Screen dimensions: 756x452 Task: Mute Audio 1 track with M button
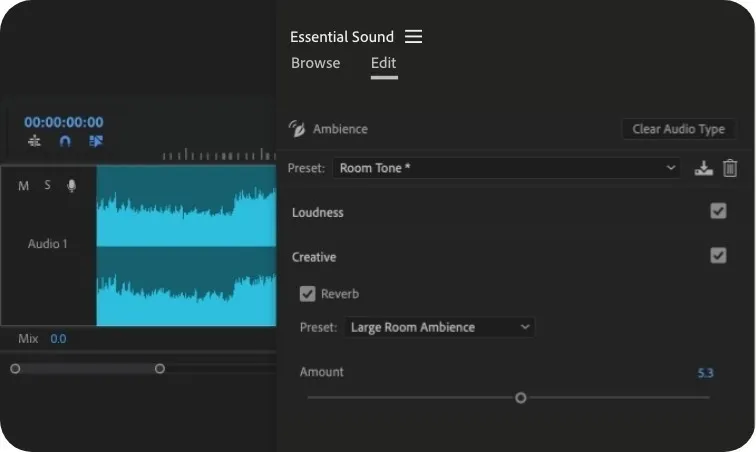click(x=23, y=186)
